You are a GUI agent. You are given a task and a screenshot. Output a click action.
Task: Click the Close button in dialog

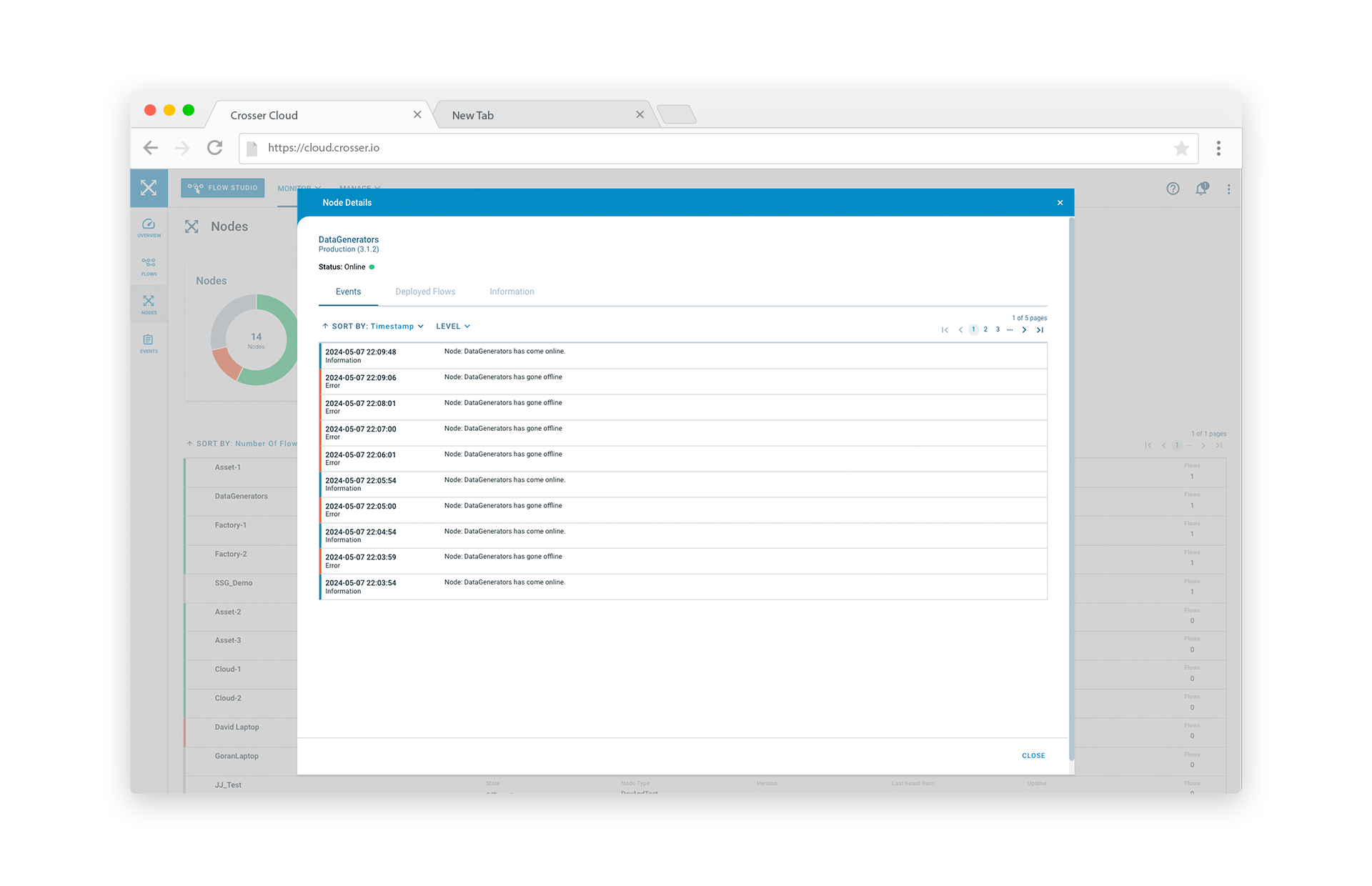click(1033, 756)
